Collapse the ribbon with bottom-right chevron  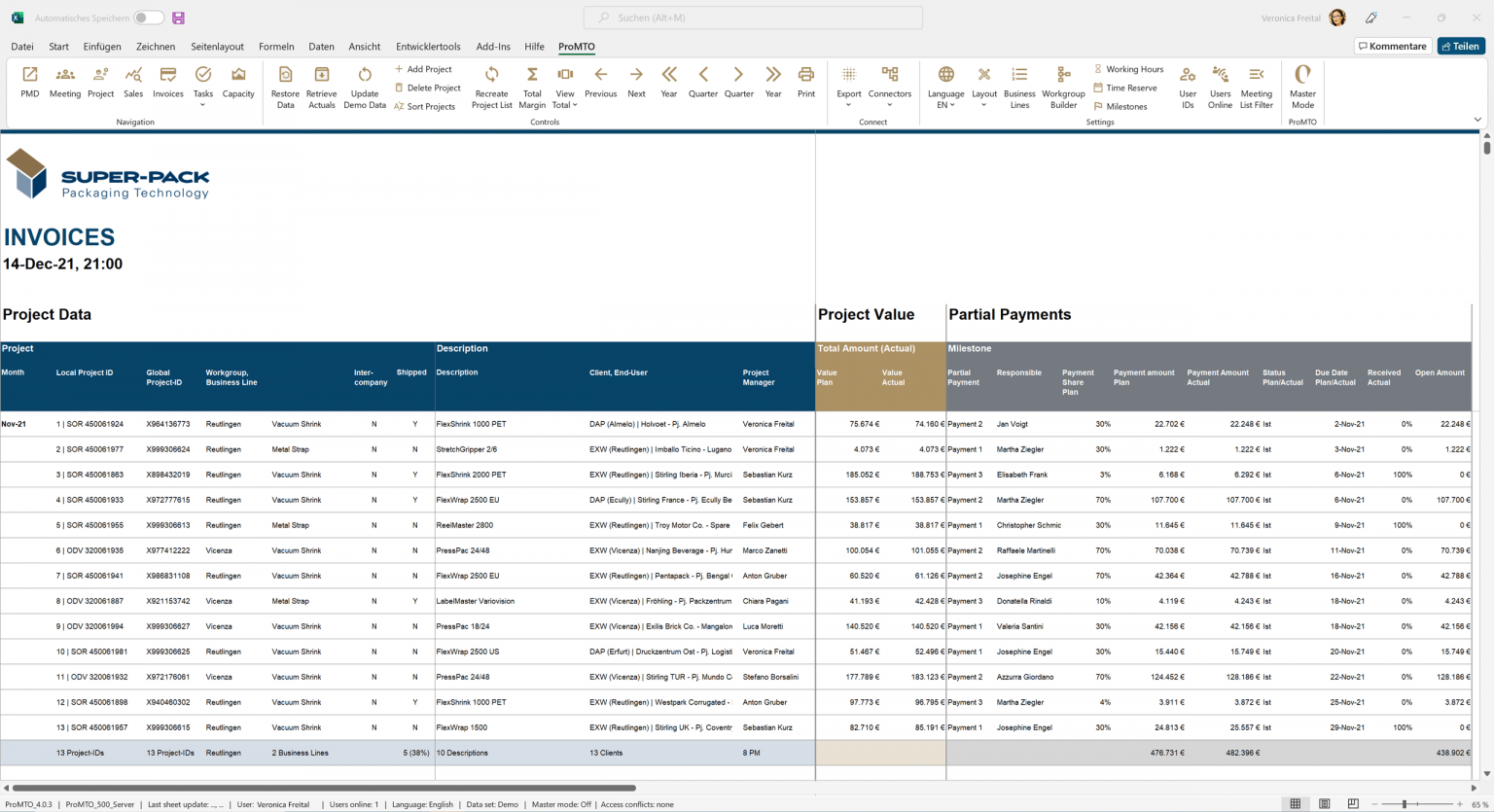tap(1478, 118)
